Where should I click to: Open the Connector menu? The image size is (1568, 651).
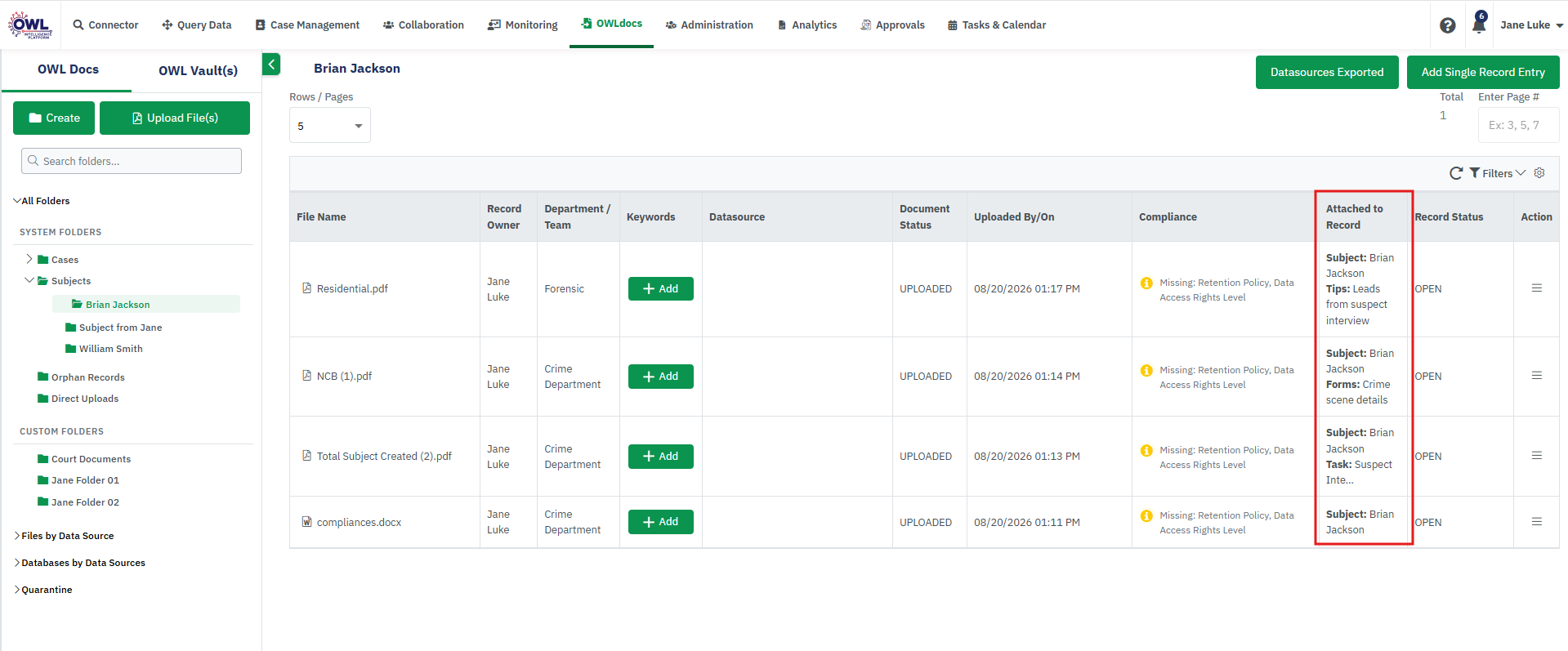[x=106, y=25]
